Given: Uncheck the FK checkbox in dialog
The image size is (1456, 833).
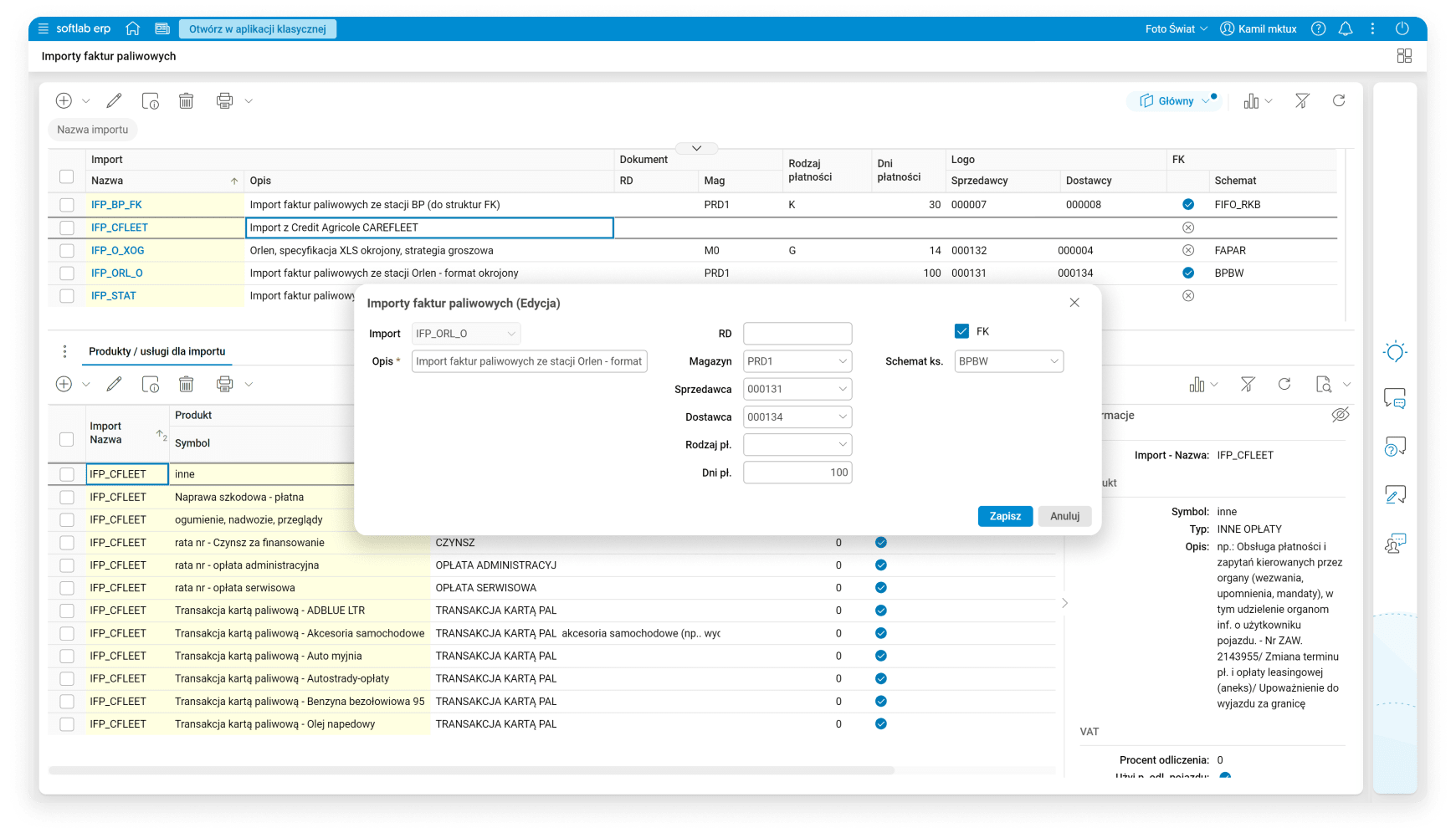Looking at the screenshot, I should 961,331.
